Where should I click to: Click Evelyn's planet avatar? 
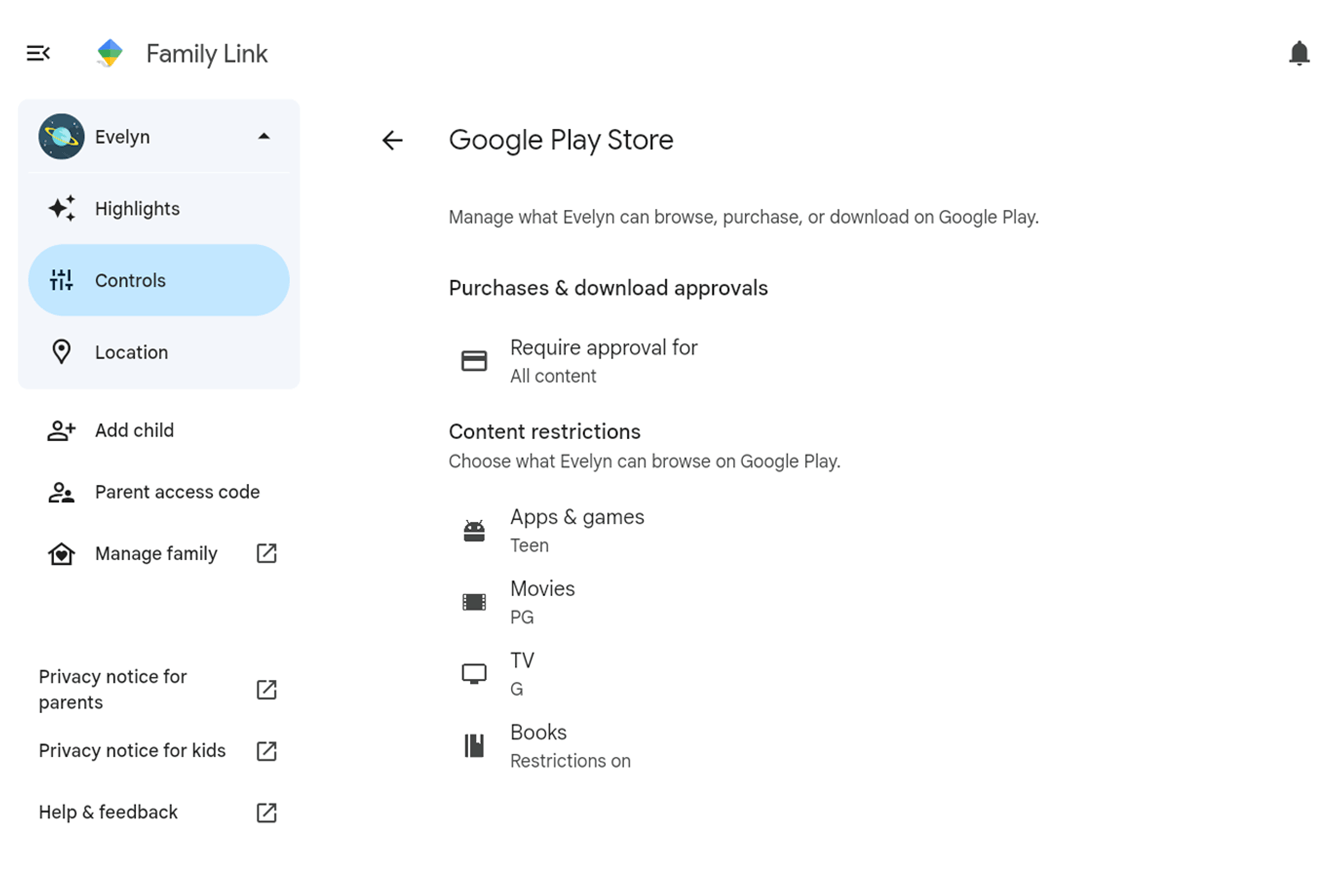(61, 137)
